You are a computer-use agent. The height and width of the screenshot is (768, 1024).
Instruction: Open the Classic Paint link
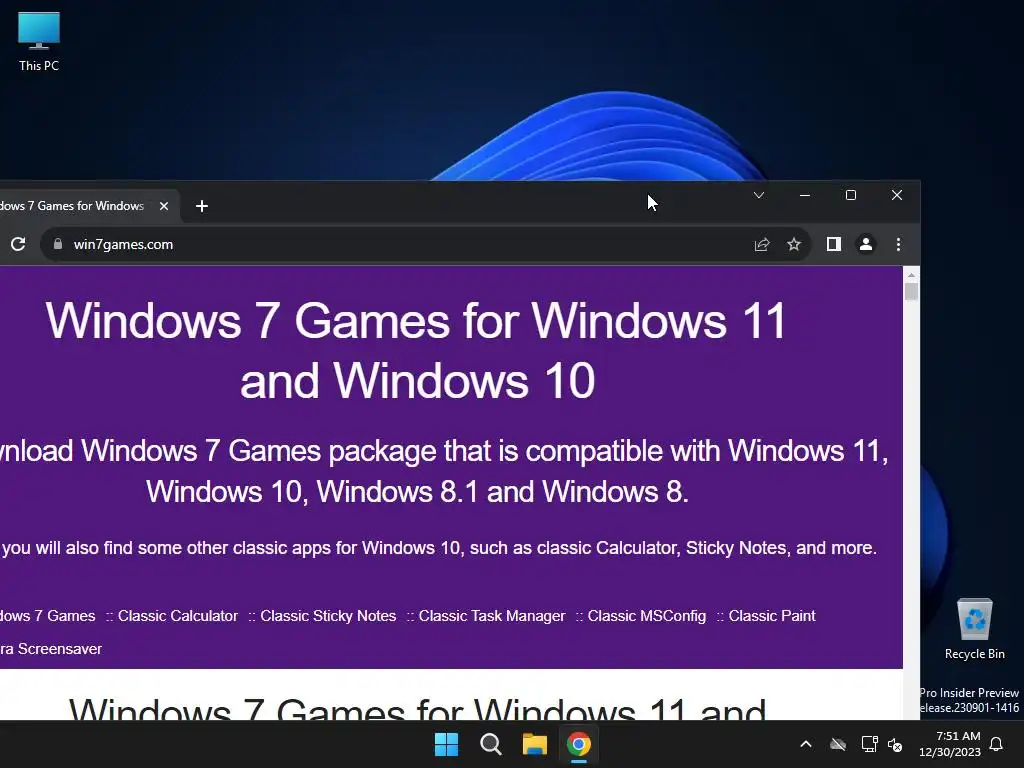[x=772, y=616]
